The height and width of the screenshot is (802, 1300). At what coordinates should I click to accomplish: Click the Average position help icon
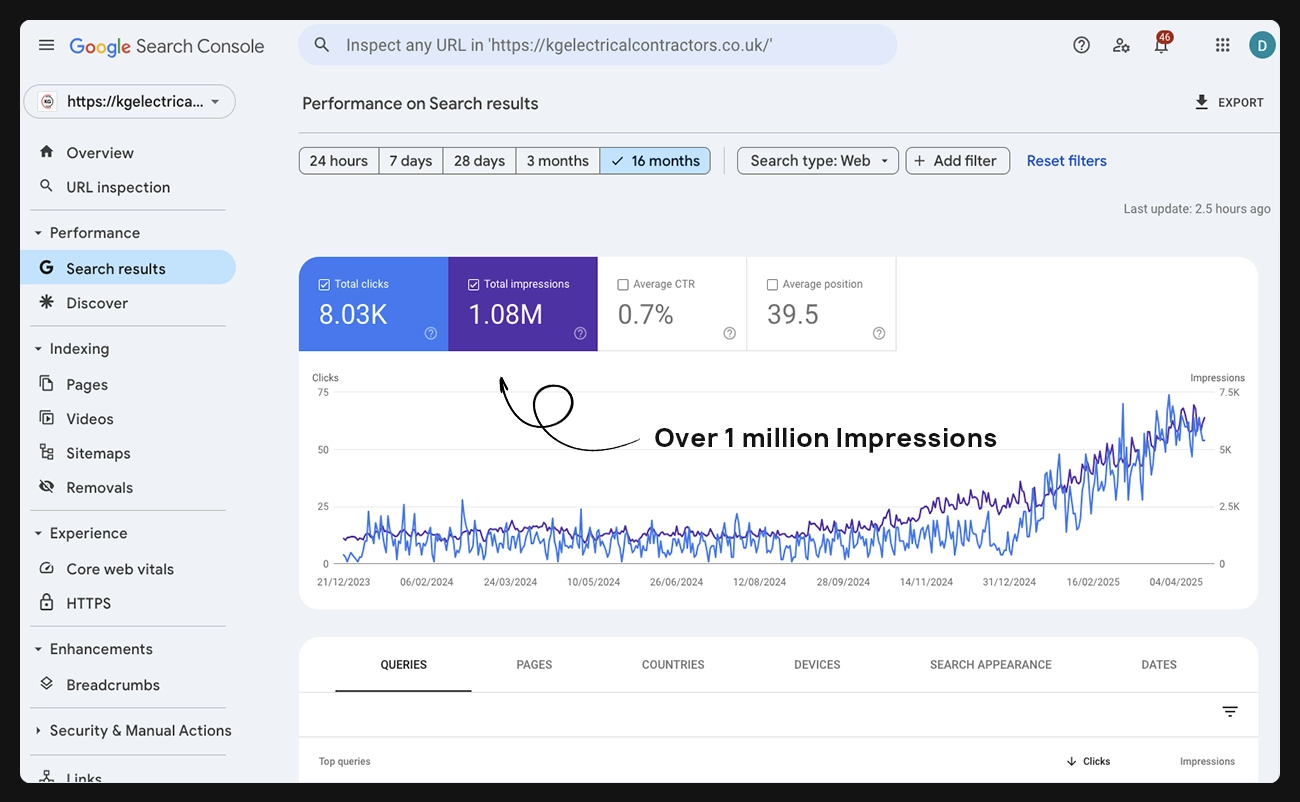click(879, 334)
